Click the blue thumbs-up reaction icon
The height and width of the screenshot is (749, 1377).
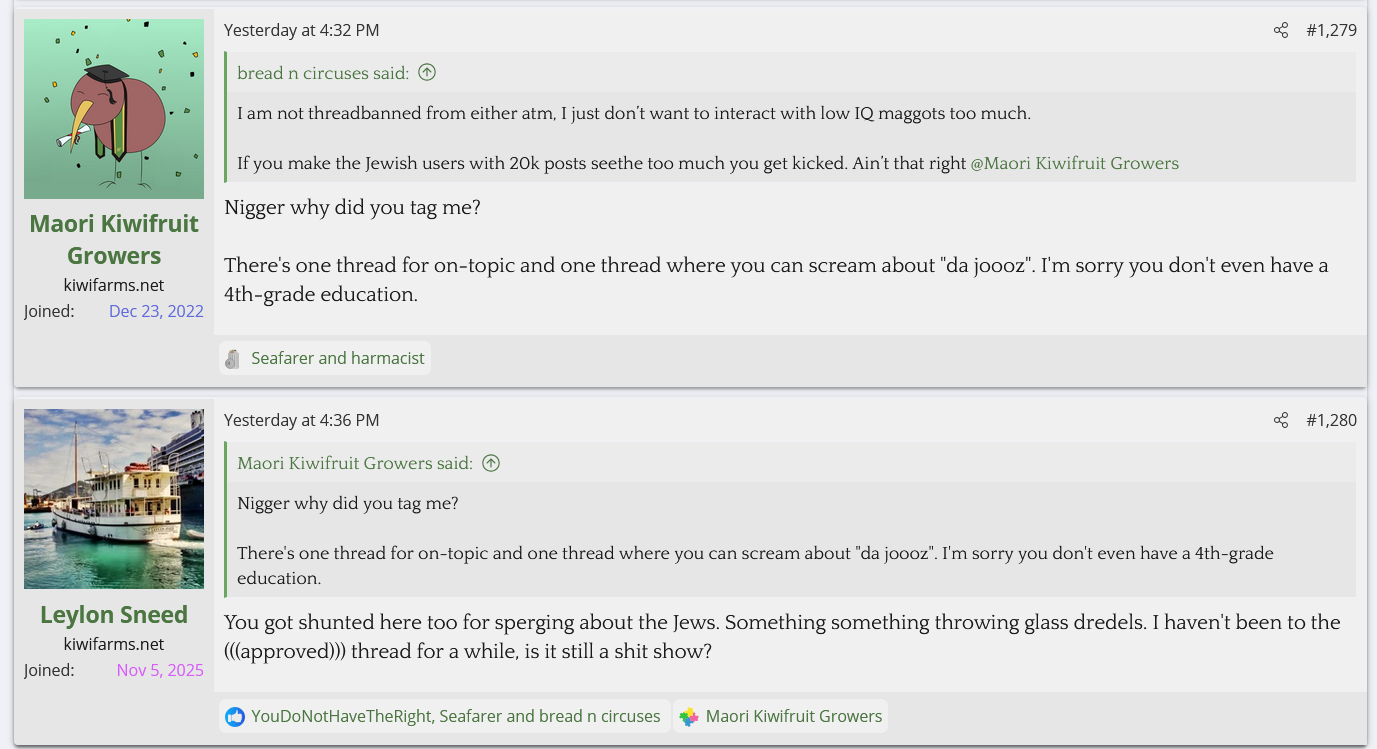(235, 716)
